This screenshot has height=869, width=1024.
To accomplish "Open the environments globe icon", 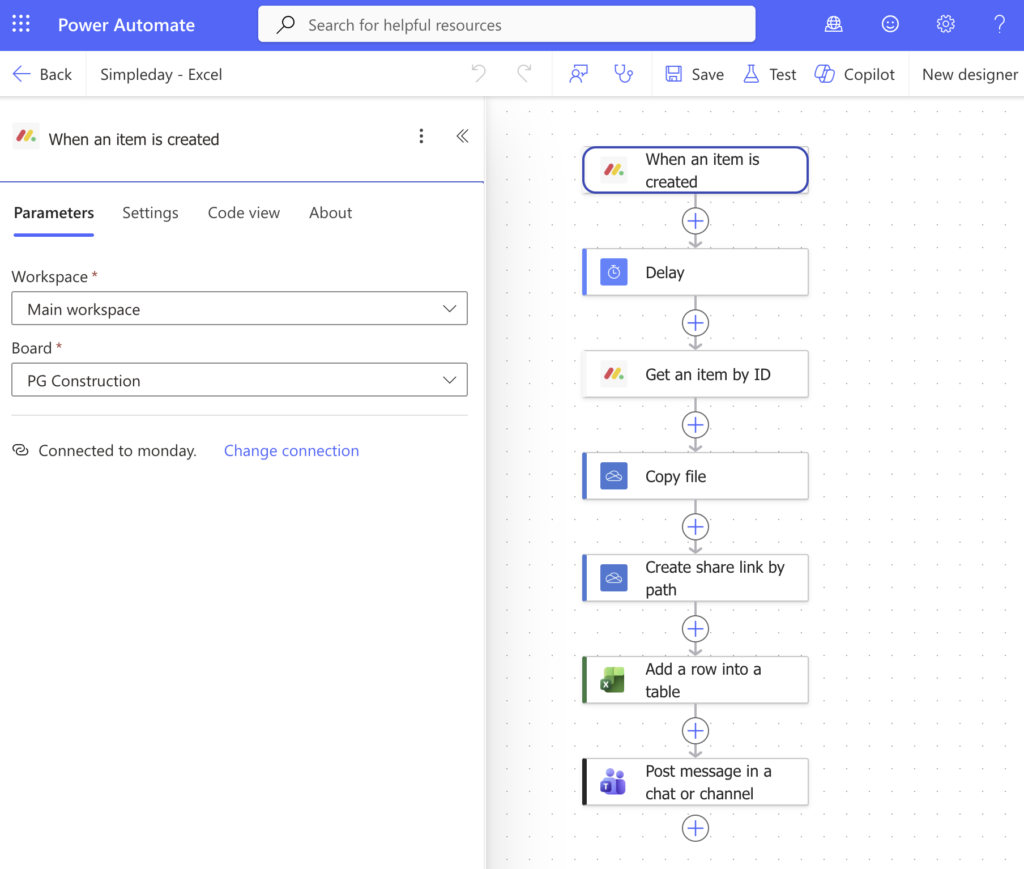I will pos(833,25).
